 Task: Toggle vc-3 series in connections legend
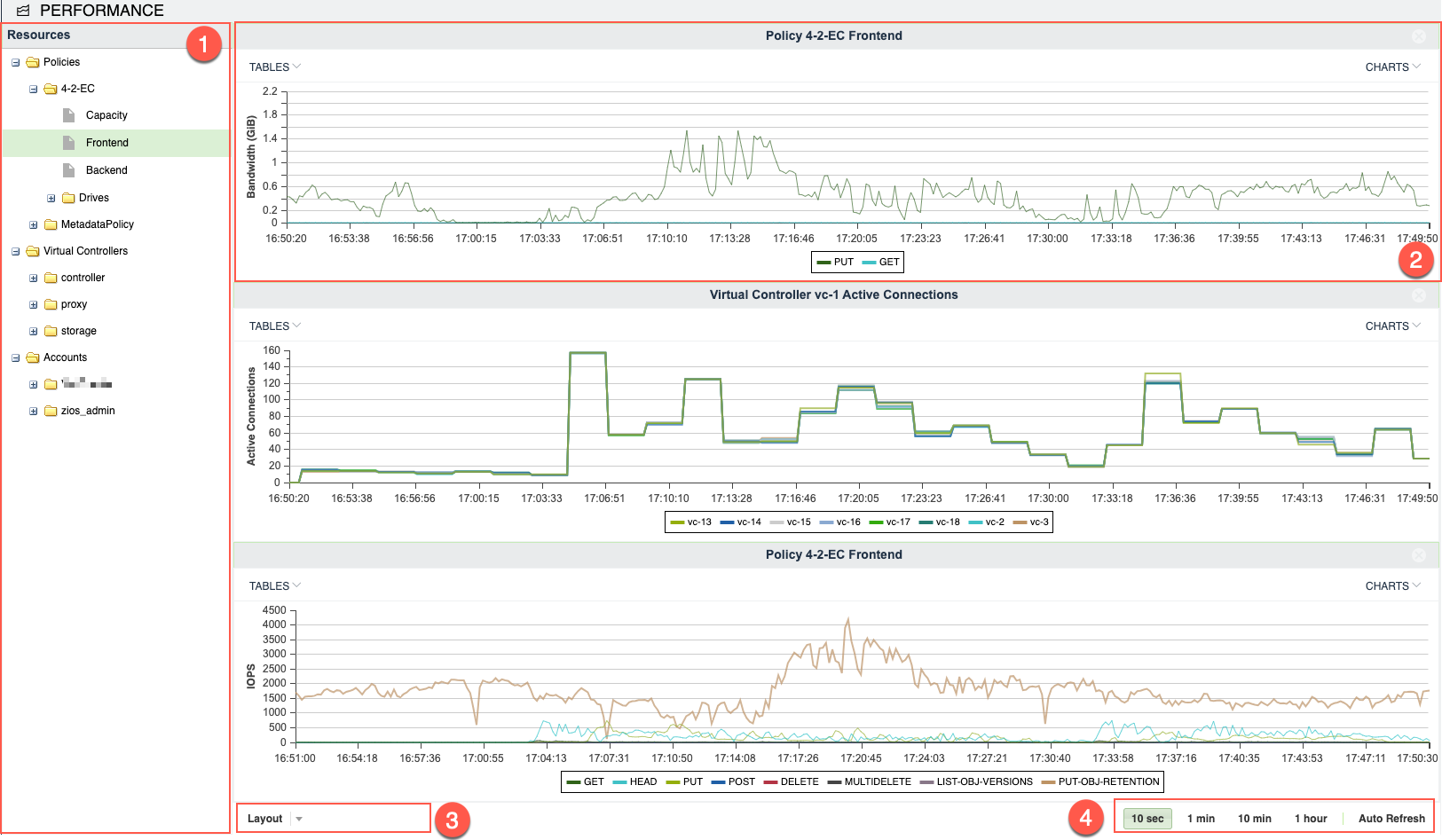click(x=1030, y=522)
